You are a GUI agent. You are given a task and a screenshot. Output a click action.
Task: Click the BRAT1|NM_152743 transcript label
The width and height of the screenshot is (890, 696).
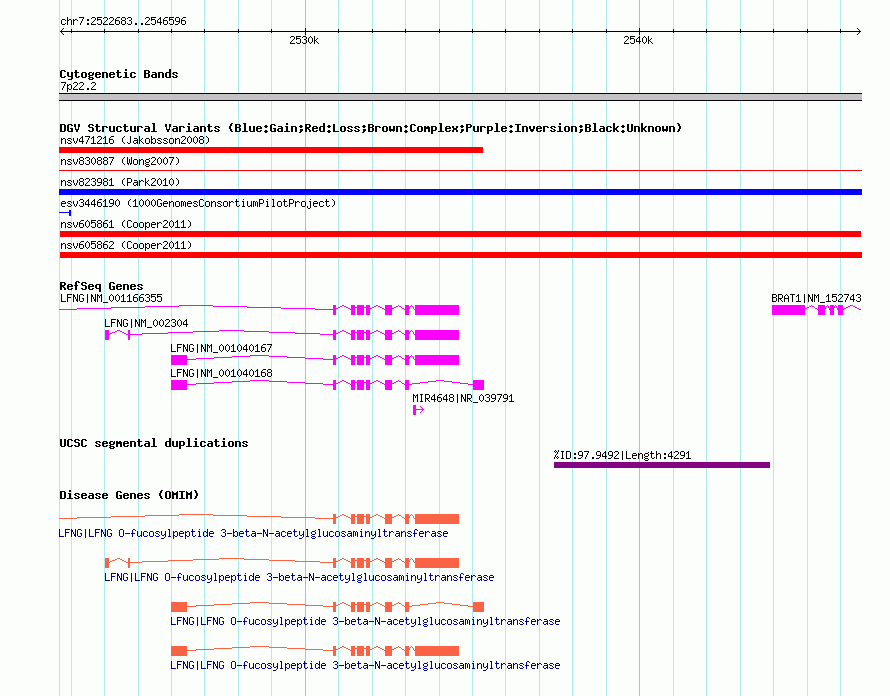click(816, 298)
